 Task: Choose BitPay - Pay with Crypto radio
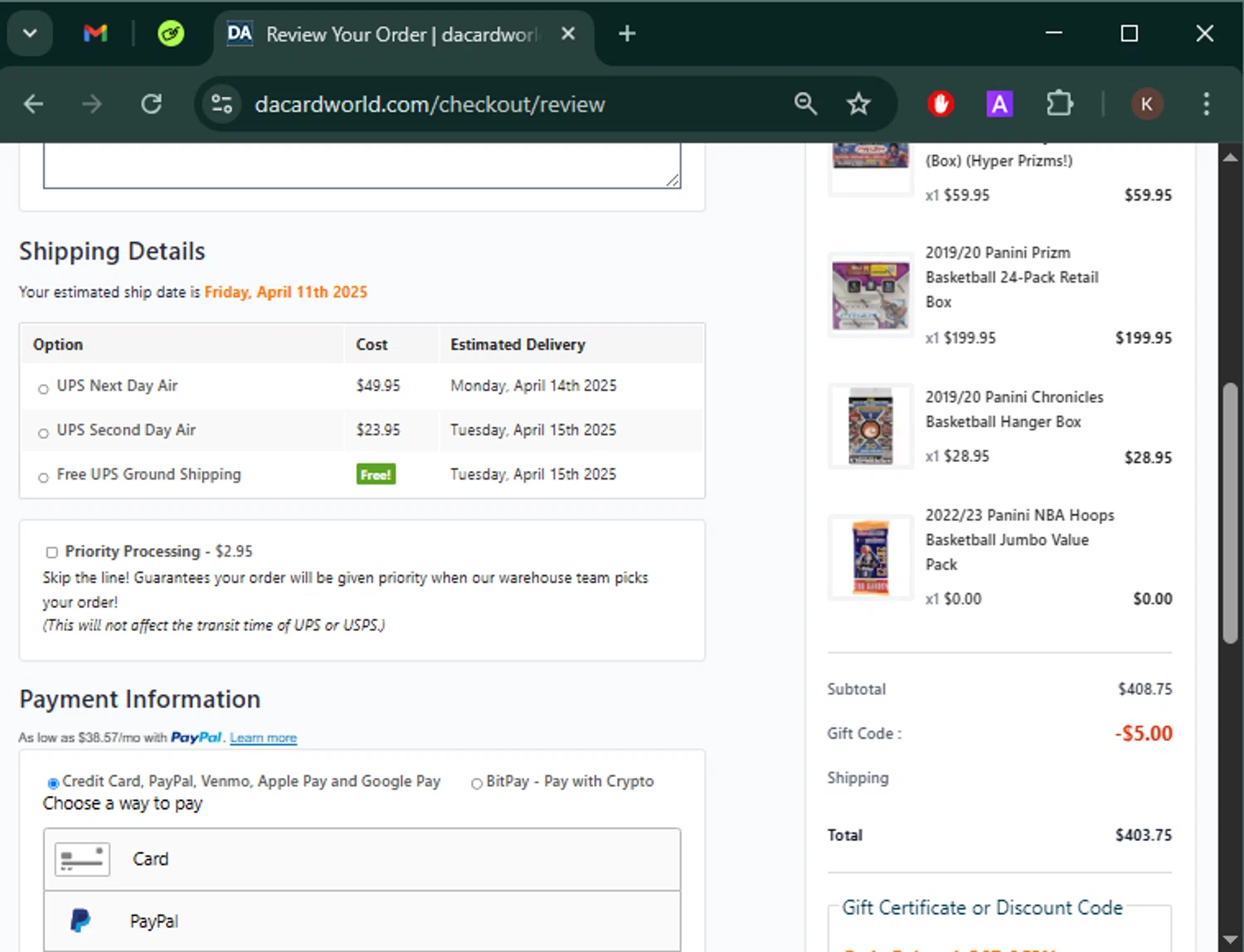click(477, 784)
